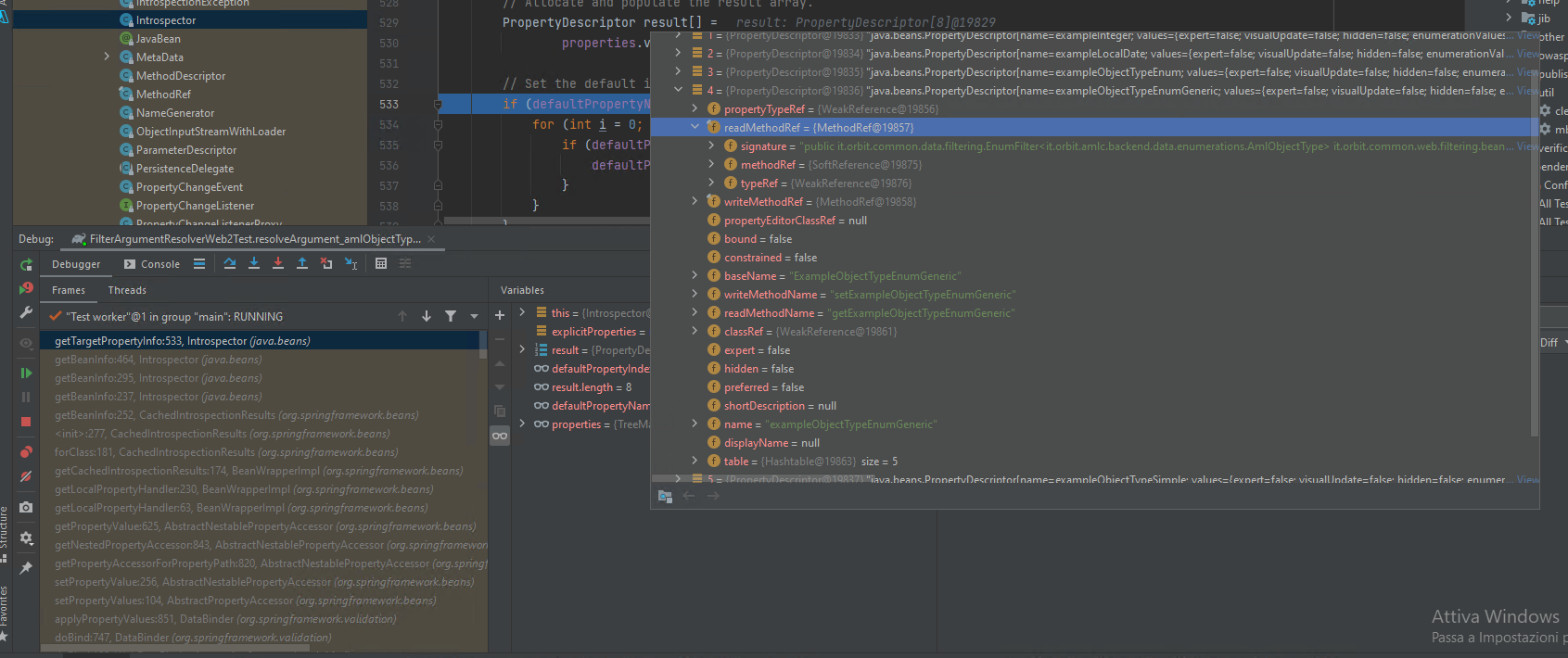Click next frame down arrow
Image resolution: width=1568 pixels, height=658 pixels.
(427, 316)
